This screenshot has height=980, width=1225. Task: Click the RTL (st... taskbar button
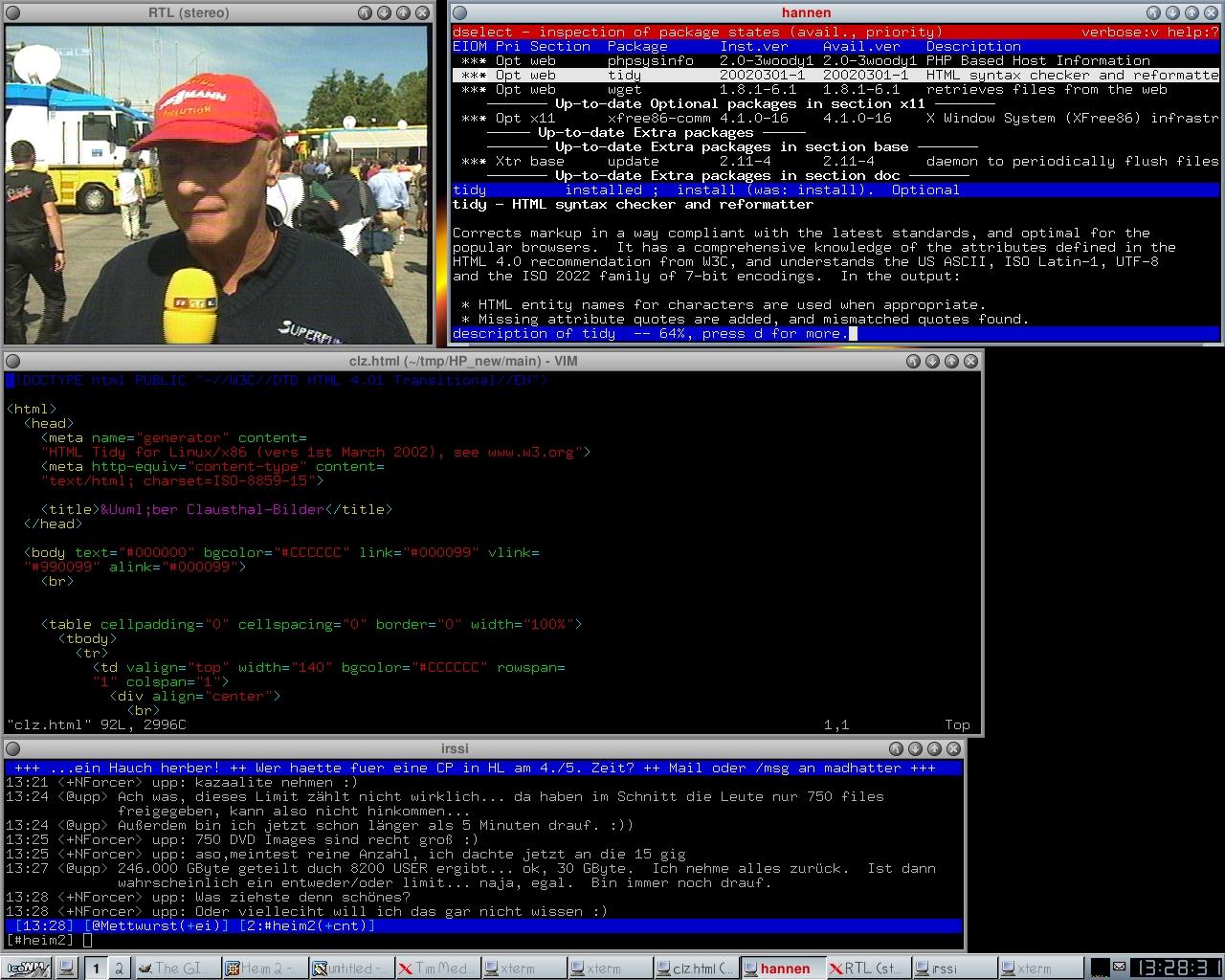868,968
